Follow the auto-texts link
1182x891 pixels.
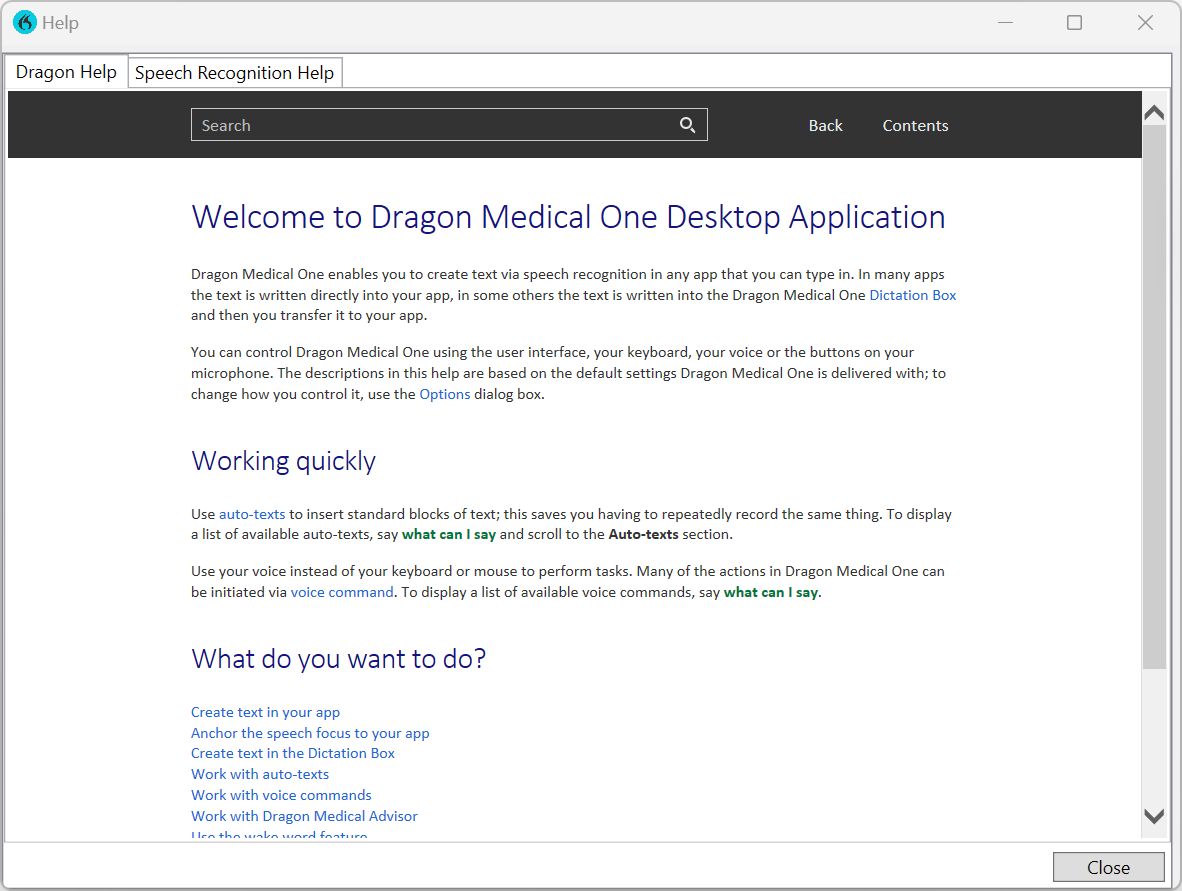pyautogui.click(x=251, y=513)
